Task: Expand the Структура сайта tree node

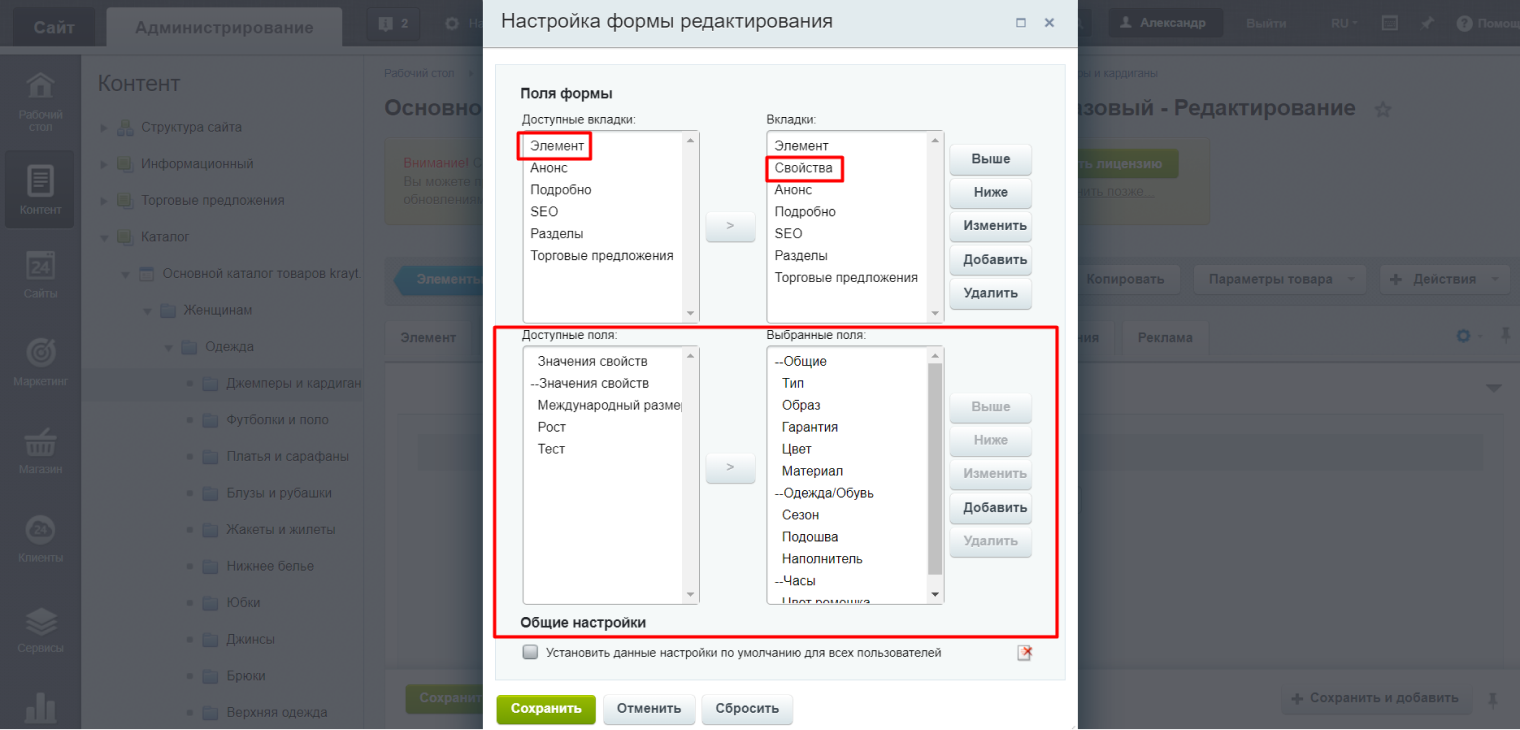Action: coord(104,128)
